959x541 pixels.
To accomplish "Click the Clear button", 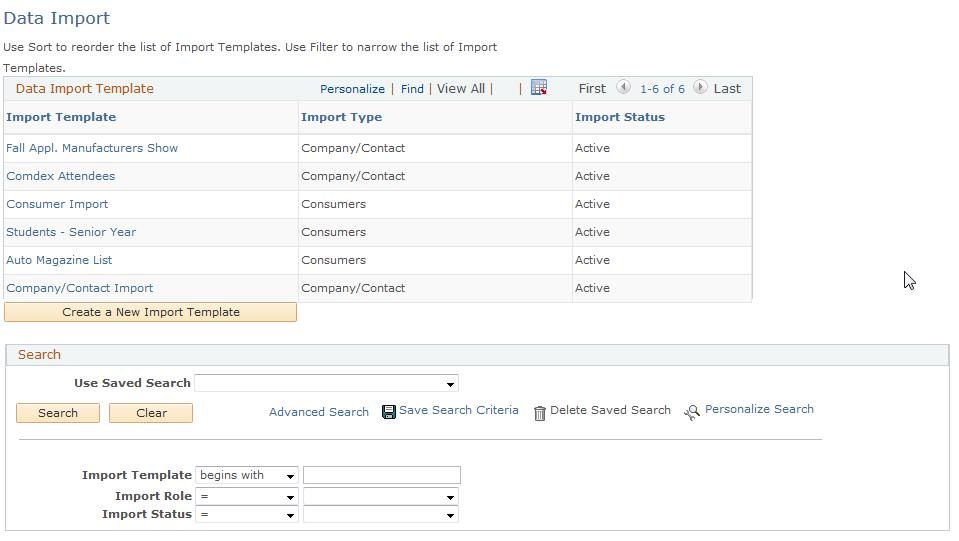I will coord(151,413).
